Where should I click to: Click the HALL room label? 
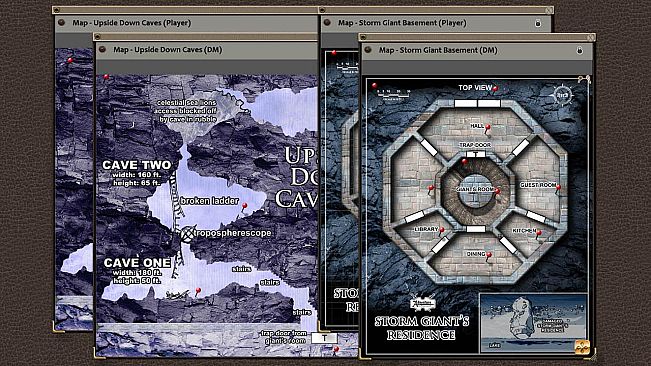pyautogui.click(x=477, y=126)
